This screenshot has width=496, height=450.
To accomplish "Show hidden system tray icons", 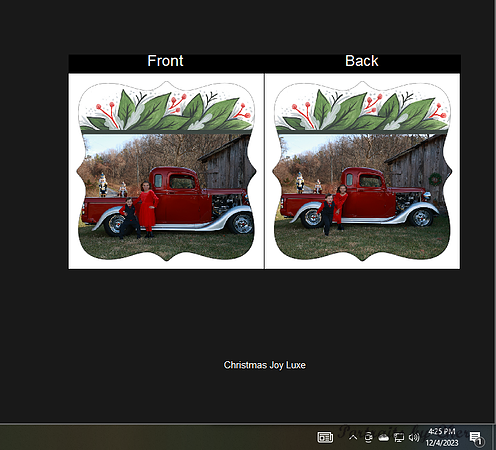I will (x=353, y=437).
